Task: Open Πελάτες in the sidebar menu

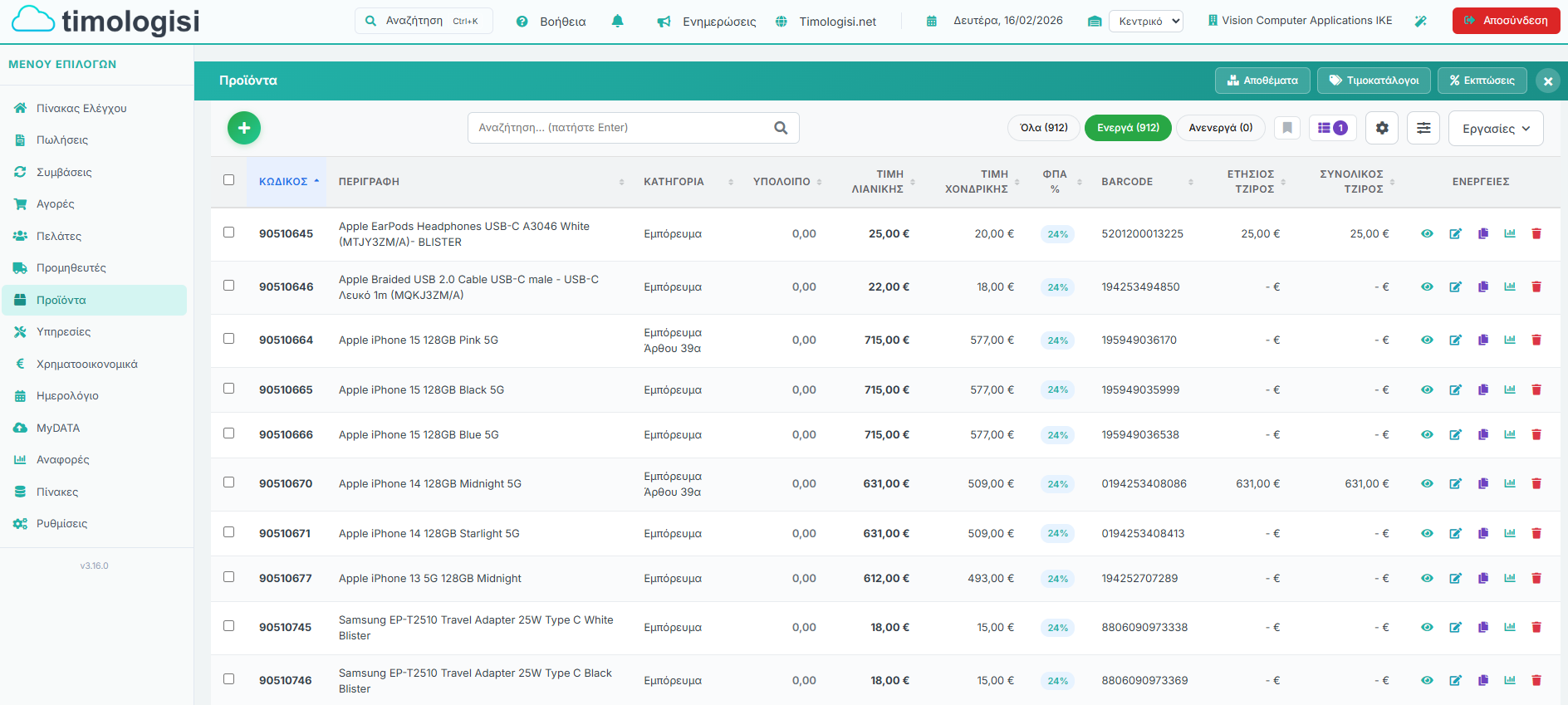Action: point(59,237)
